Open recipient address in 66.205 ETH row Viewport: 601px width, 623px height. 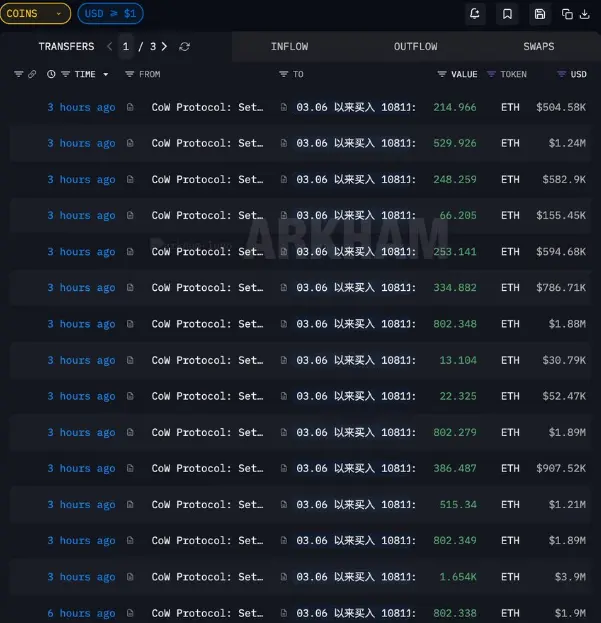356,215
